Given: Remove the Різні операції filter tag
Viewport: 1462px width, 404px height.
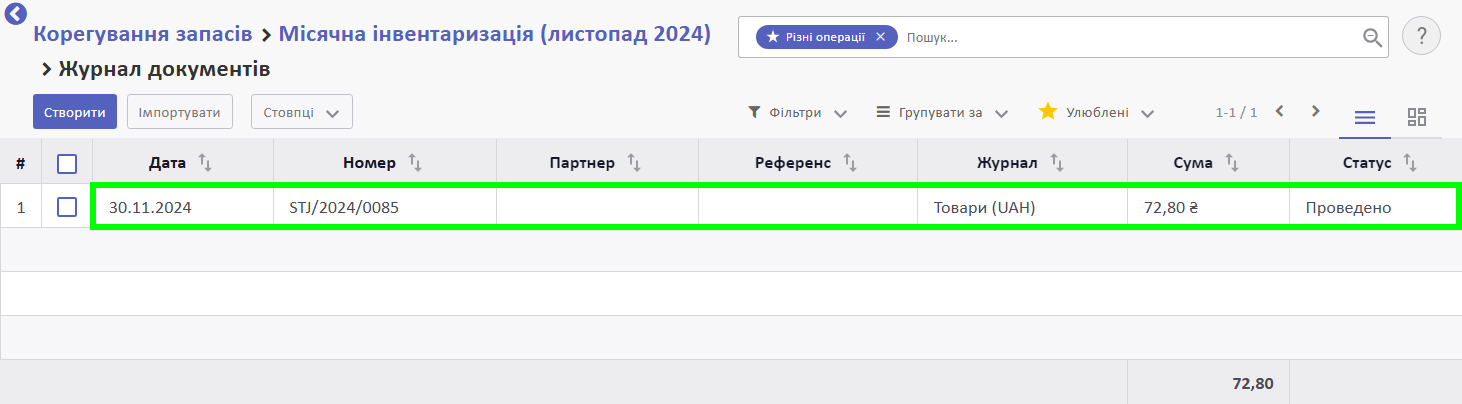Looking at the screenshot, I should 880,37.
